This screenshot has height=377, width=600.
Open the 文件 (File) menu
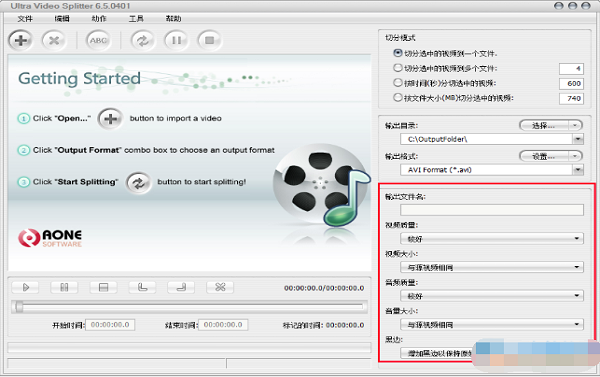[x=25, y=19]
